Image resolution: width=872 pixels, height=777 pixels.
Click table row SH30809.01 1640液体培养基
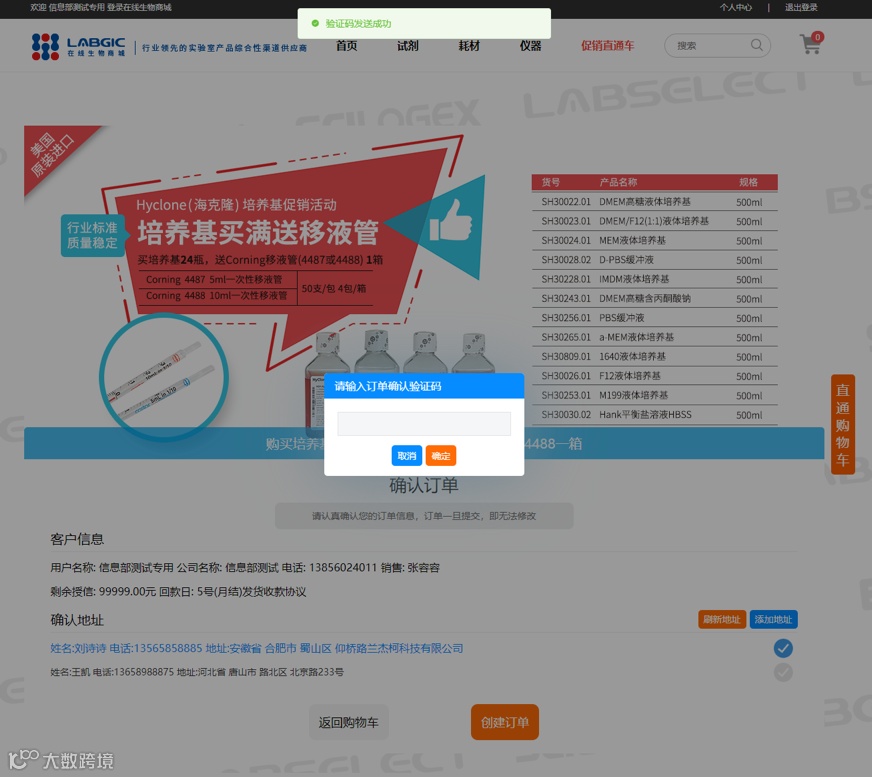655,356
